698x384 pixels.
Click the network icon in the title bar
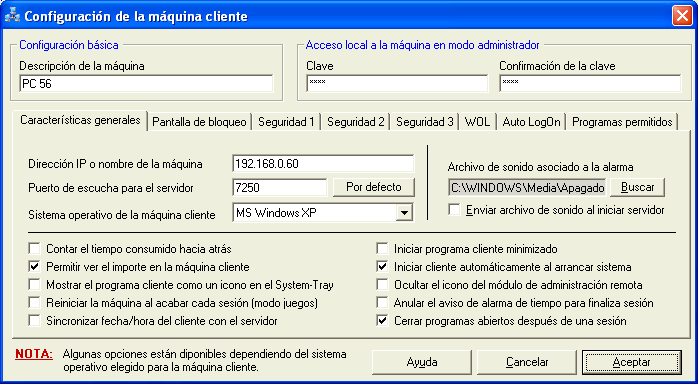(12, 16)
